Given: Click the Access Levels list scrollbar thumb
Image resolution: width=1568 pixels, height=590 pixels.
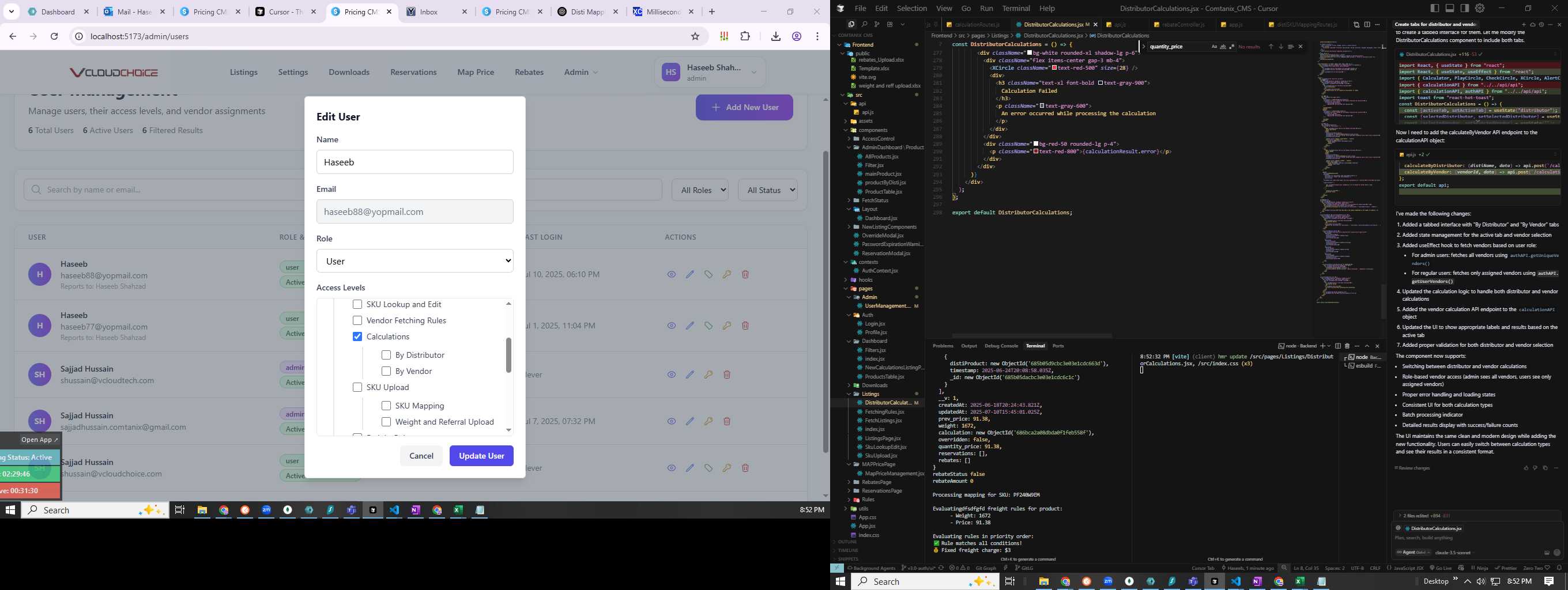Looking at the screenshot, I should click(x=509, y=354).
